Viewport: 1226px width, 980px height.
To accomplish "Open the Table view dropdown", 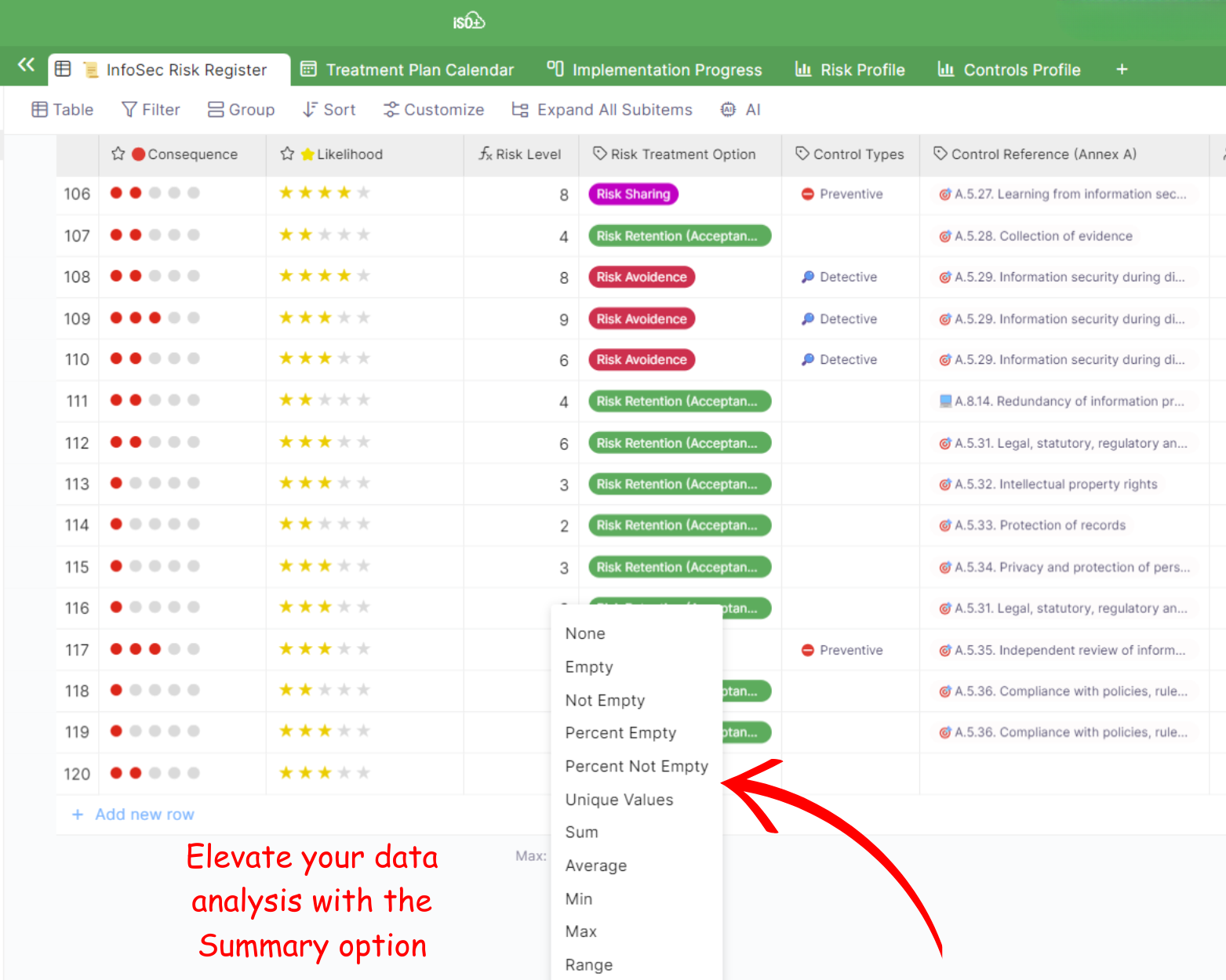I will 63,110.
